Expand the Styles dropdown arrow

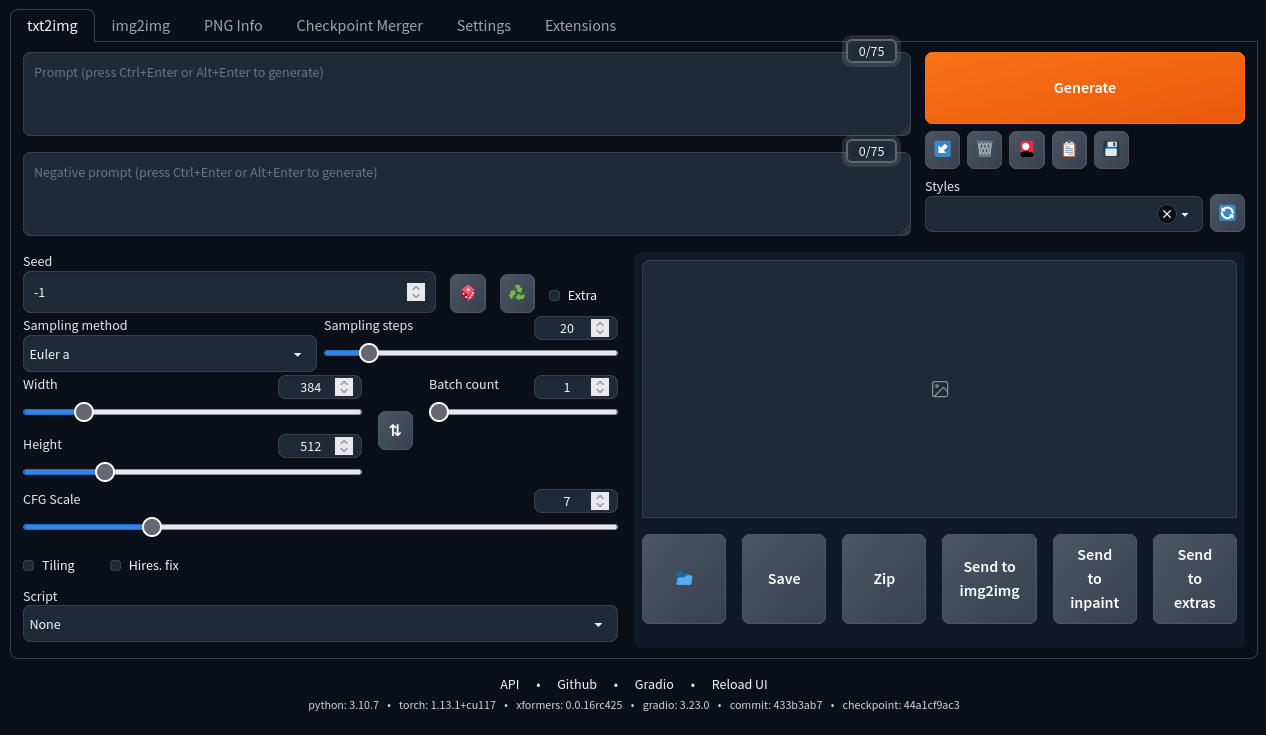pyautogui.click(x=1185, y=214)
